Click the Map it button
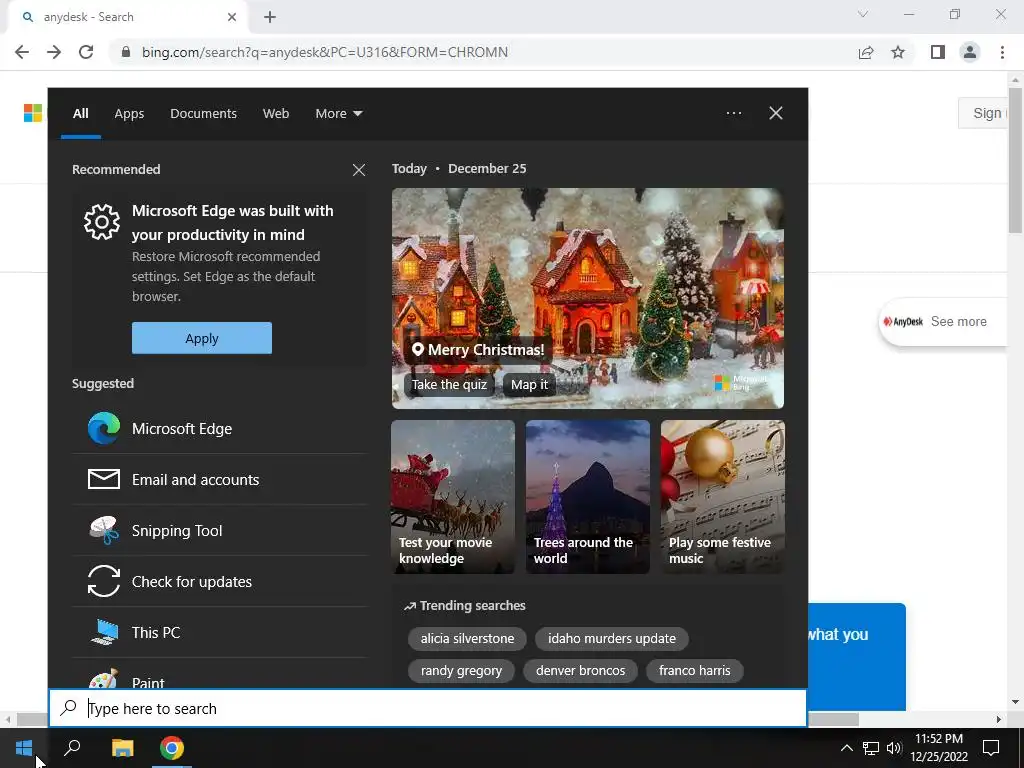Viewport: 1024px width, 768px height. (530, 385)
